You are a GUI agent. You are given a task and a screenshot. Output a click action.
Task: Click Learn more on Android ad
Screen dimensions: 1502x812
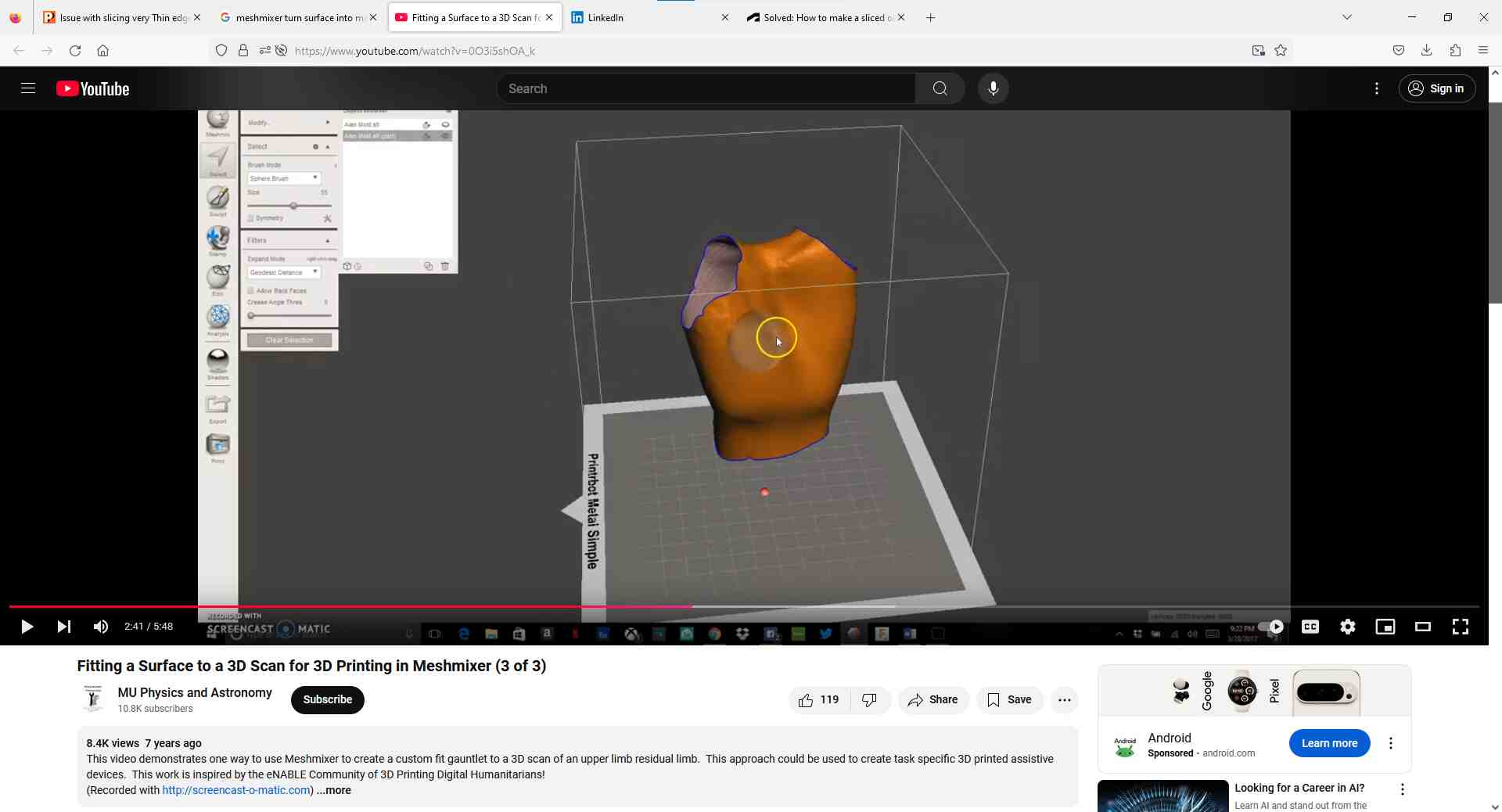point(1329,744)
